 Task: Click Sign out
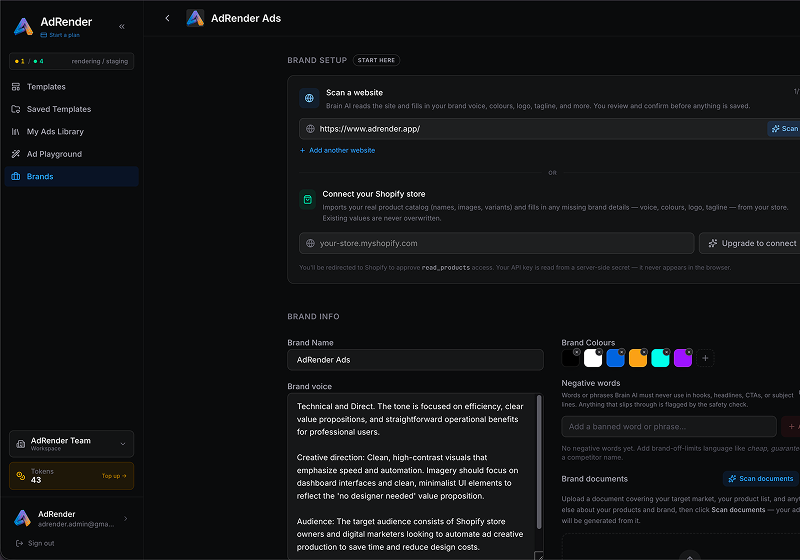tap(35, 544)
